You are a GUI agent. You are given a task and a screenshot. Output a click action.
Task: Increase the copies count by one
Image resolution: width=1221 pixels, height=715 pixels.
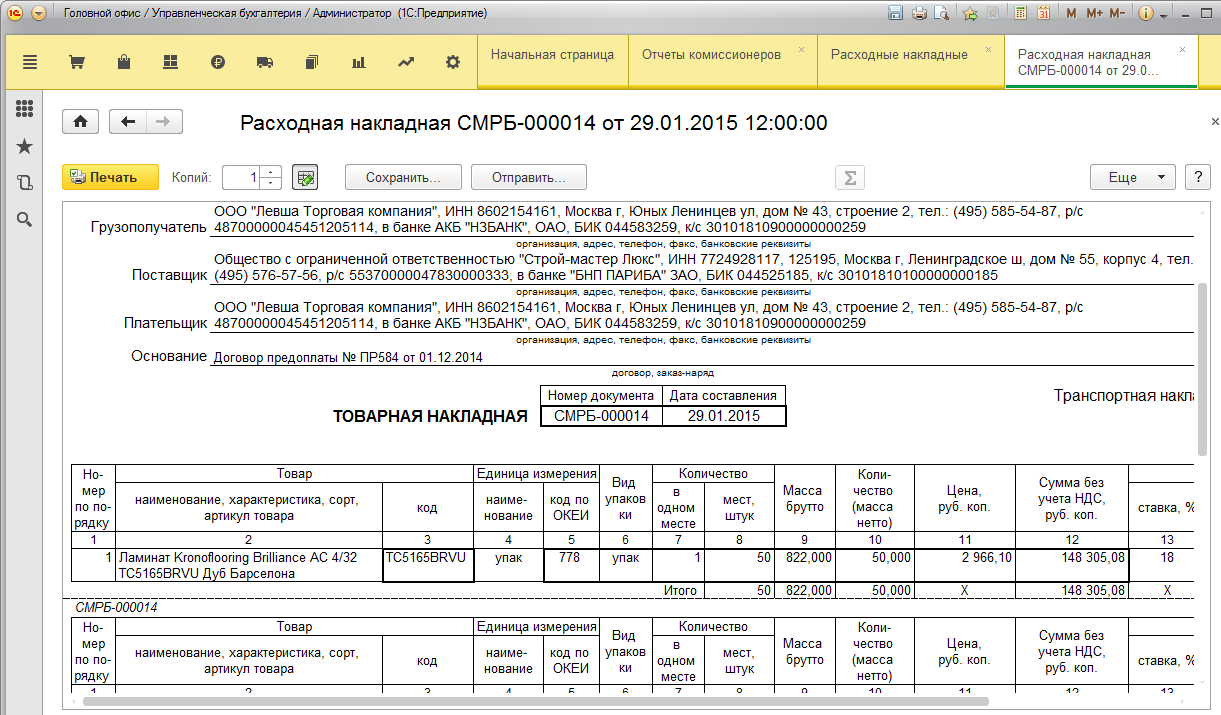[272, 171]
